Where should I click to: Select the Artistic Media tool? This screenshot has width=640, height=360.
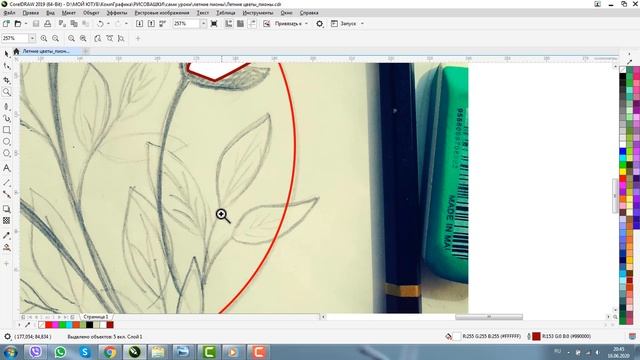7,118
